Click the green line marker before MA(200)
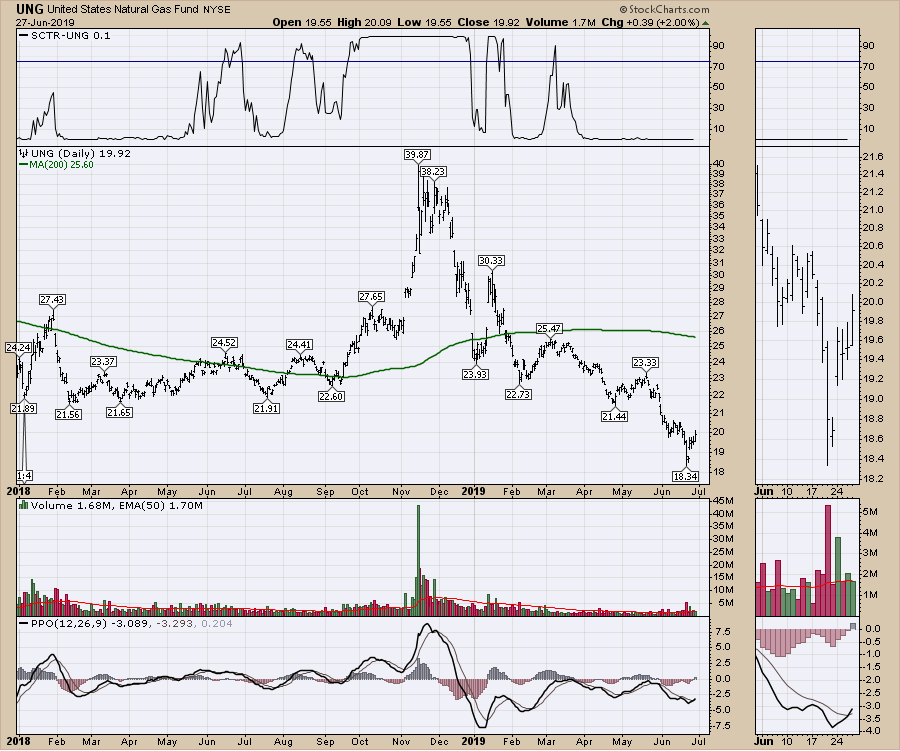 click(x=24, y=164)
